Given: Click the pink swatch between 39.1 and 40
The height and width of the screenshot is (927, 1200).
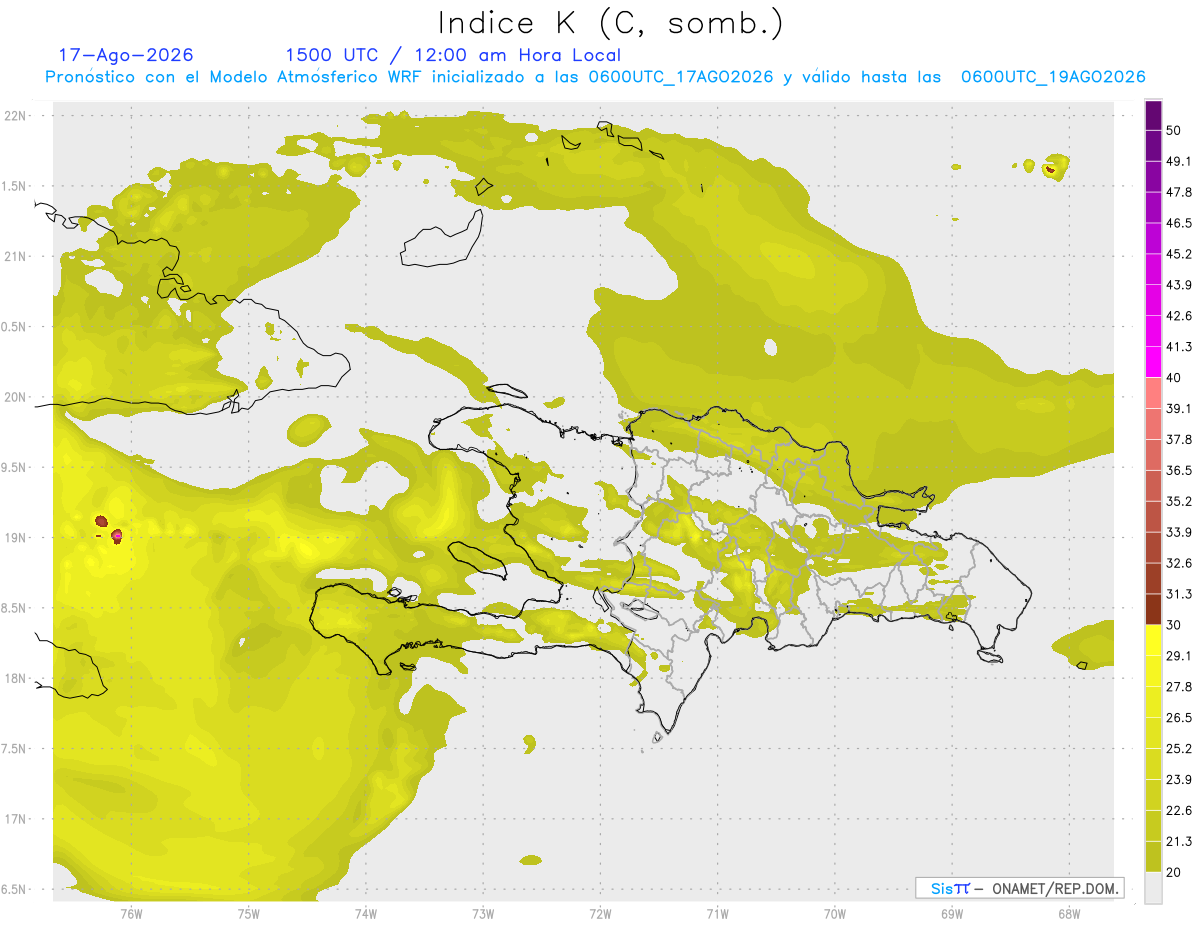Looking at the screenshot, I should (1154, 393).
